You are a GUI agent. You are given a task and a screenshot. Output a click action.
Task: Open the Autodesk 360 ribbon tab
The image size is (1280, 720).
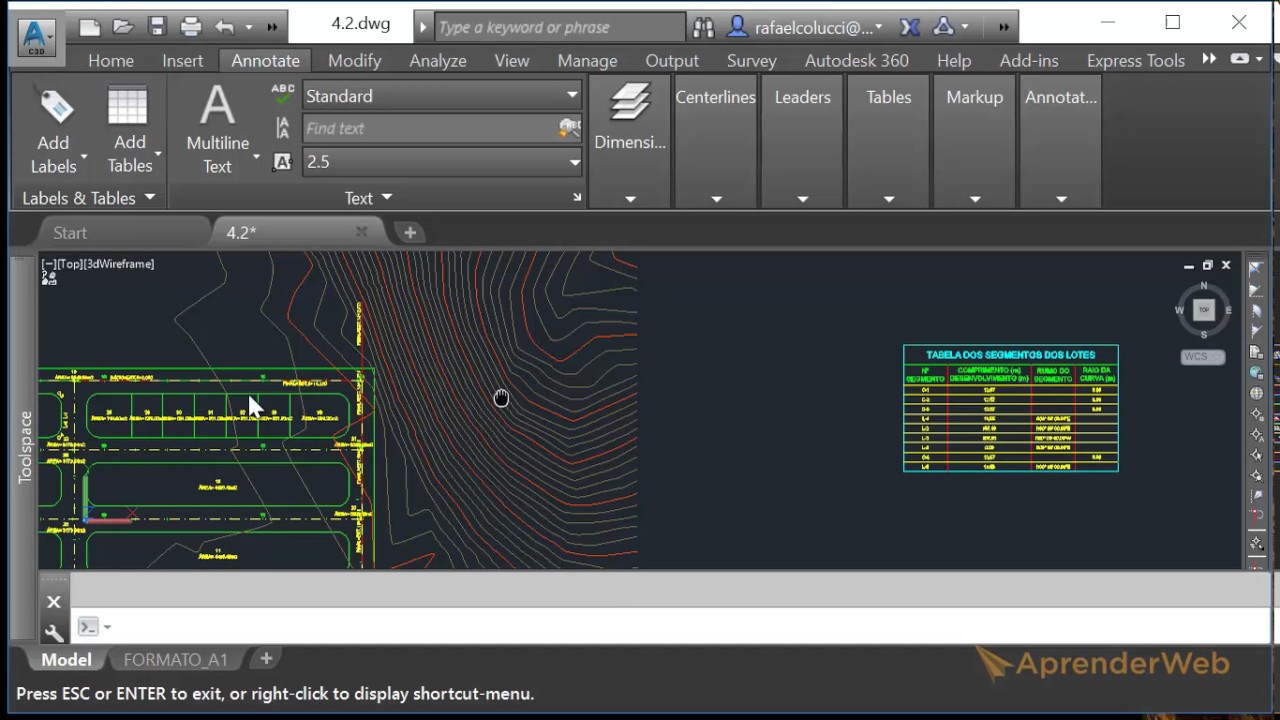[x=857, y=61]
